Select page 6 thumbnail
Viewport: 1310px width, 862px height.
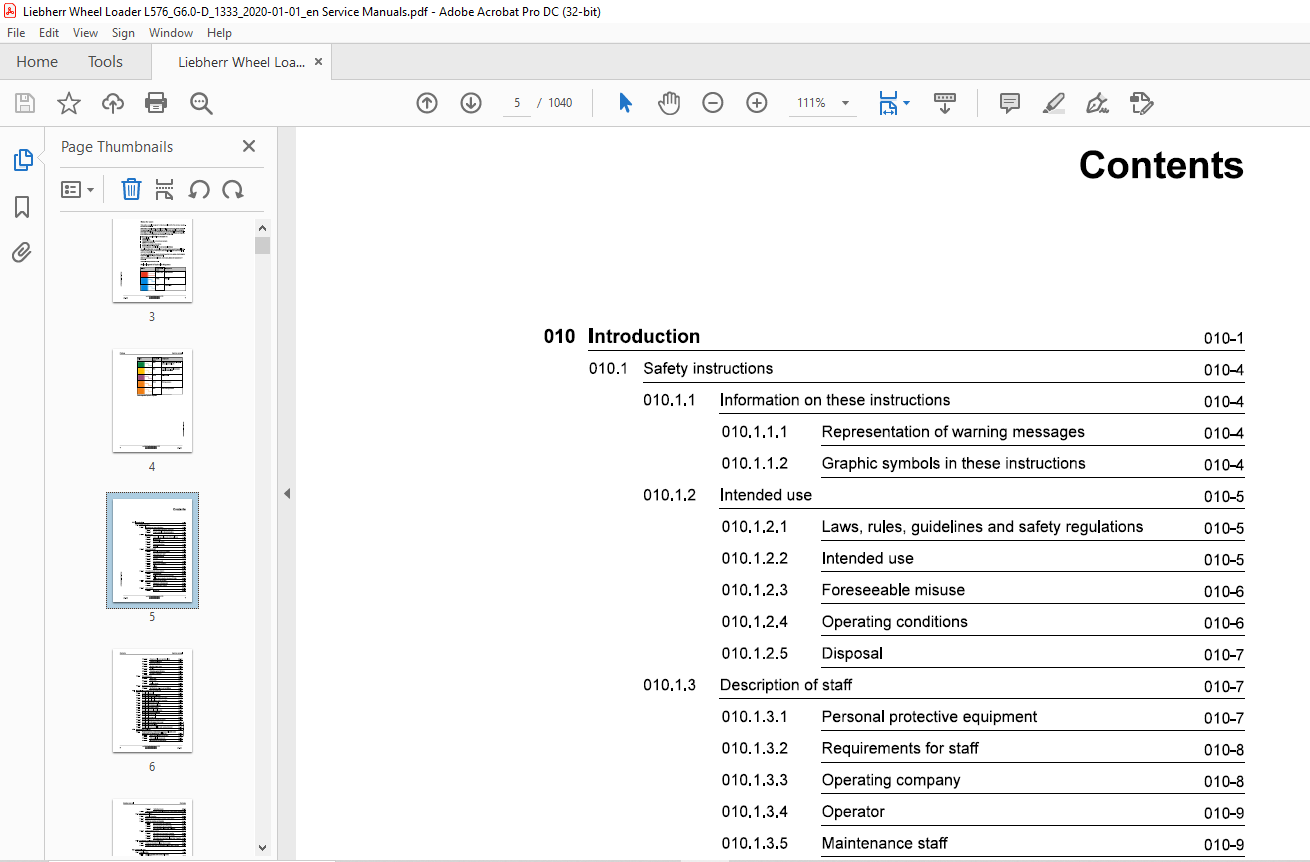(x=152, y=701)
